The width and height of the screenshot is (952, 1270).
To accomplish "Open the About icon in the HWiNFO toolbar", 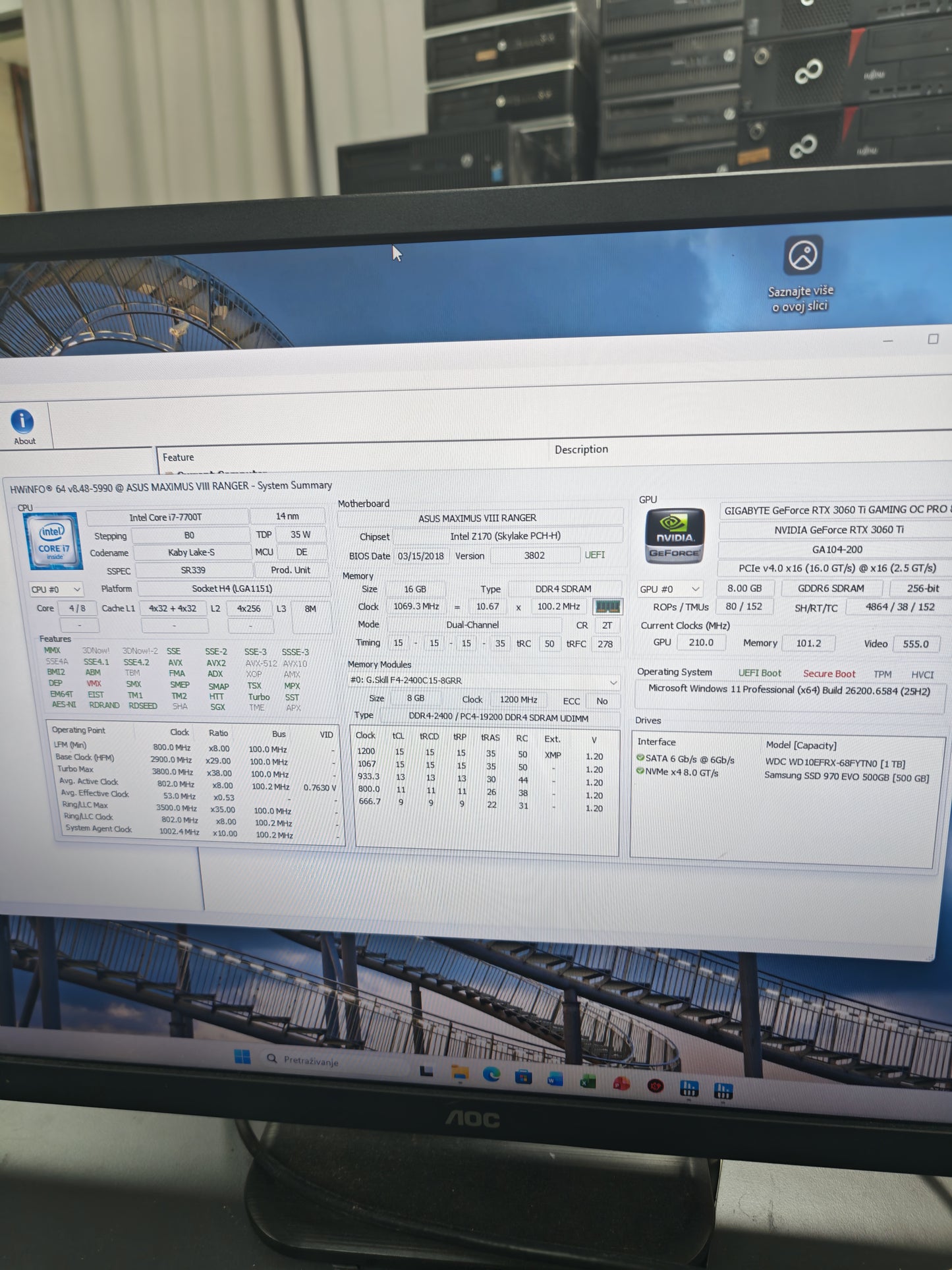I will 23,426.
